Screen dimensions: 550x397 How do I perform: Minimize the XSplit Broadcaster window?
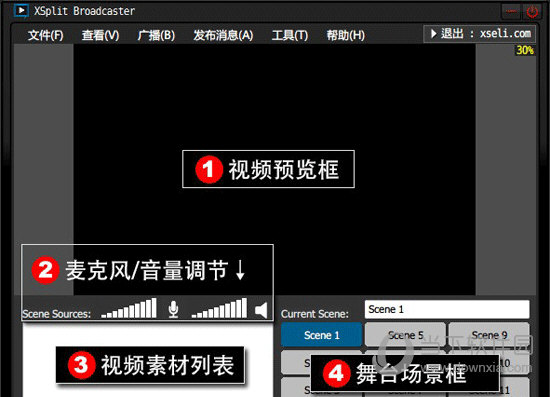click(511, 12)
